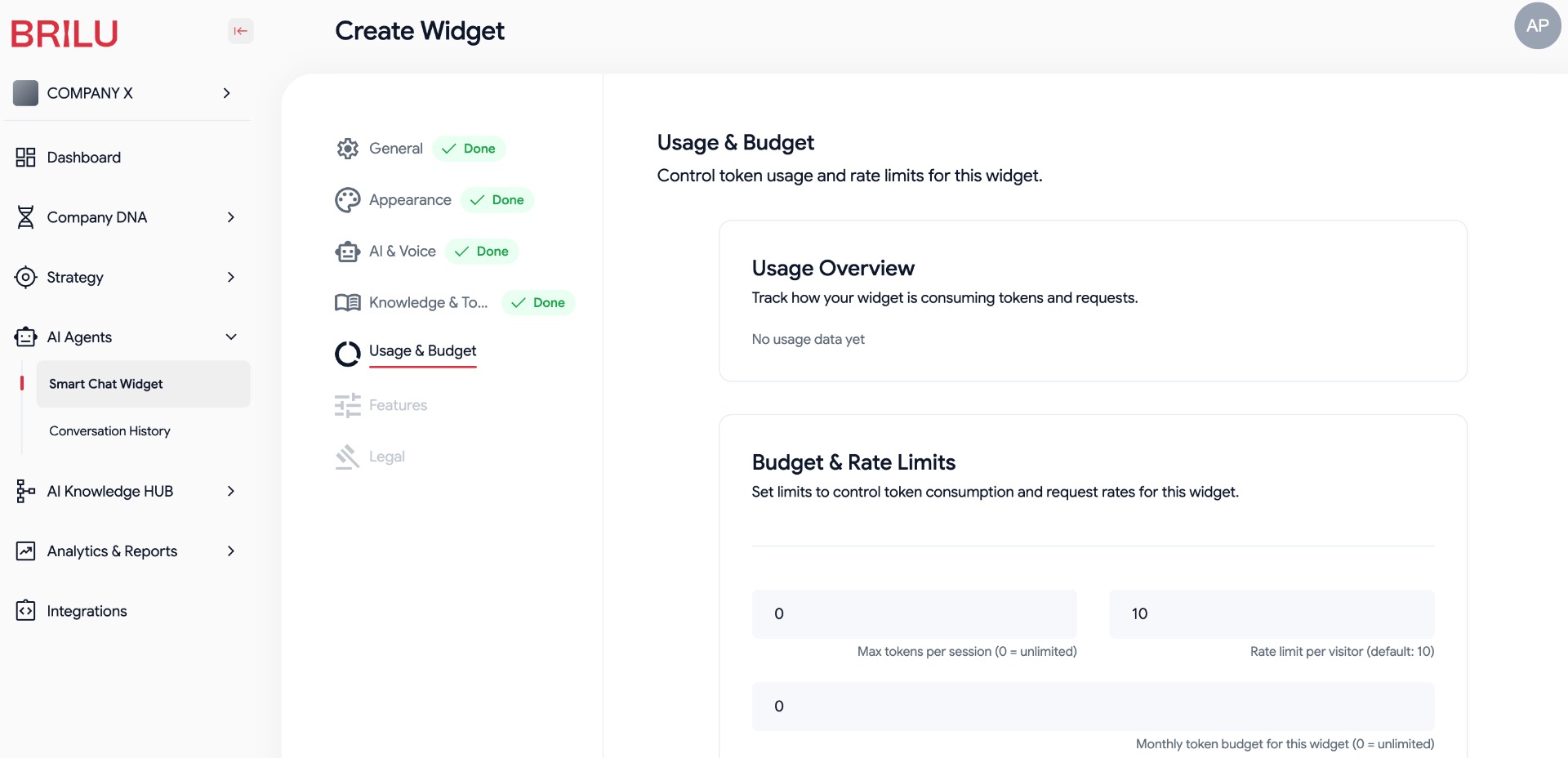Switch to the General step
The width and height of the screenshot is (1568, 758).
tap(396, 149)
